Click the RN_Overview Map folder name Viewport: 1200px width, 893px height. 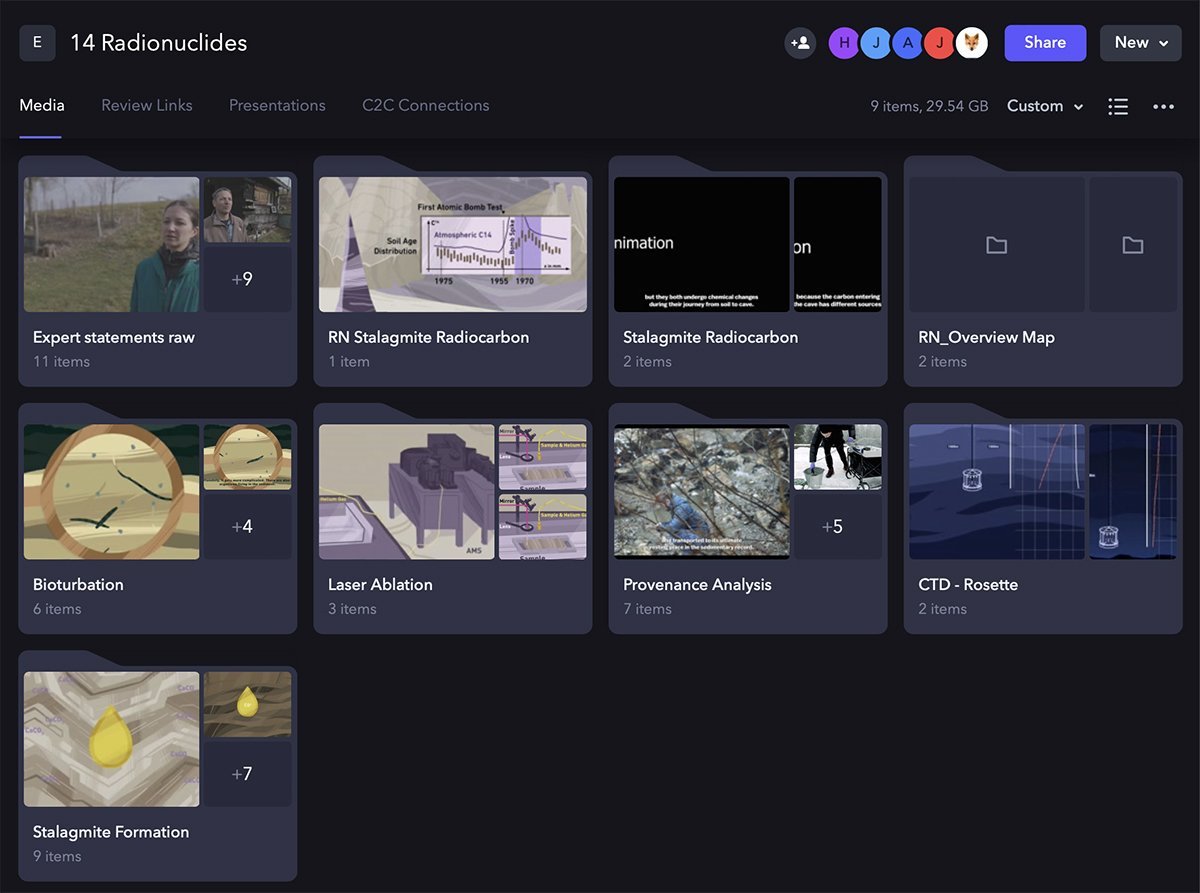(986, 337)
